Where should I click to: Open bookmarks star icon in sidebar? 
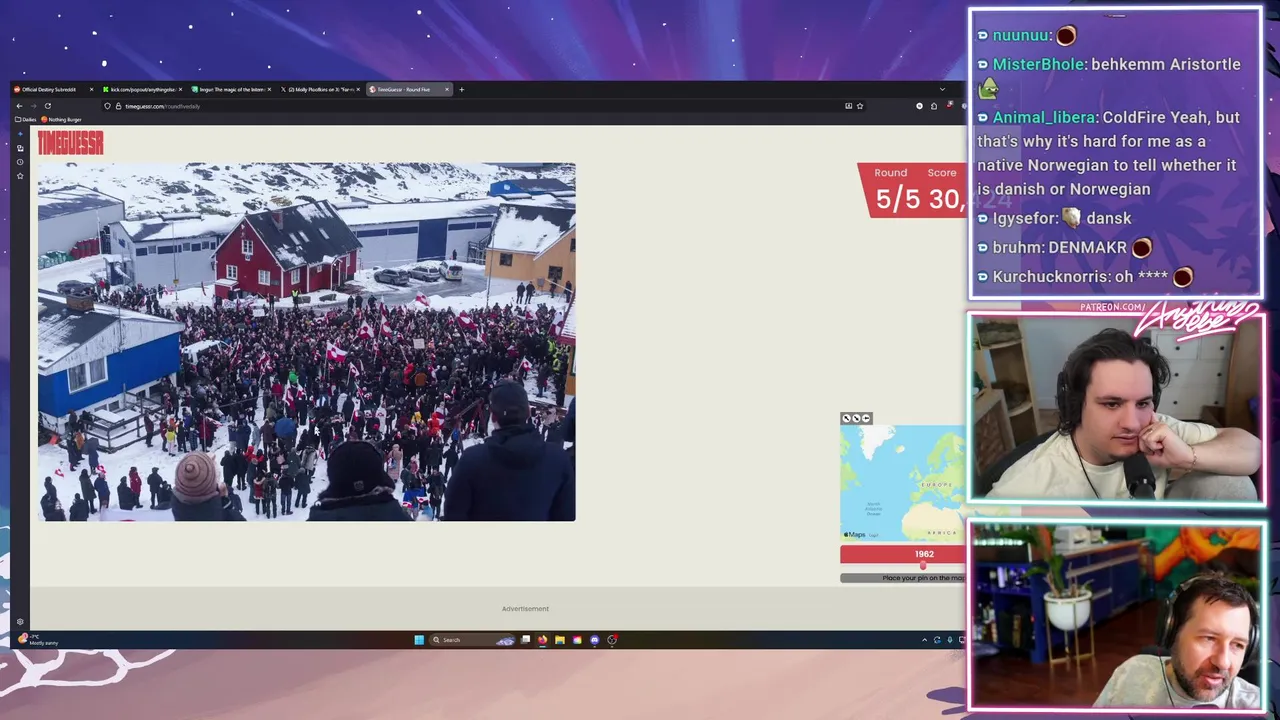click(x=20, y=176)
